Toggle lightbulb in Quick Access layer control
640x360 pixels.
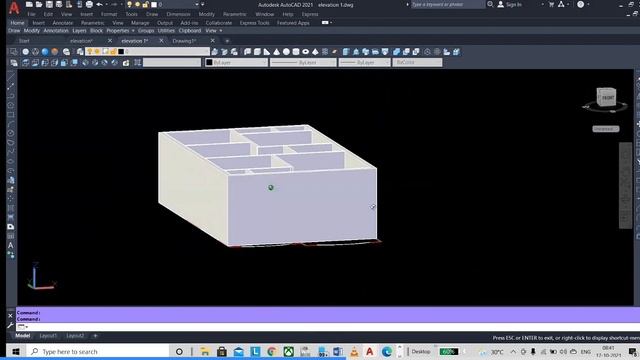(x=129, y=4)
